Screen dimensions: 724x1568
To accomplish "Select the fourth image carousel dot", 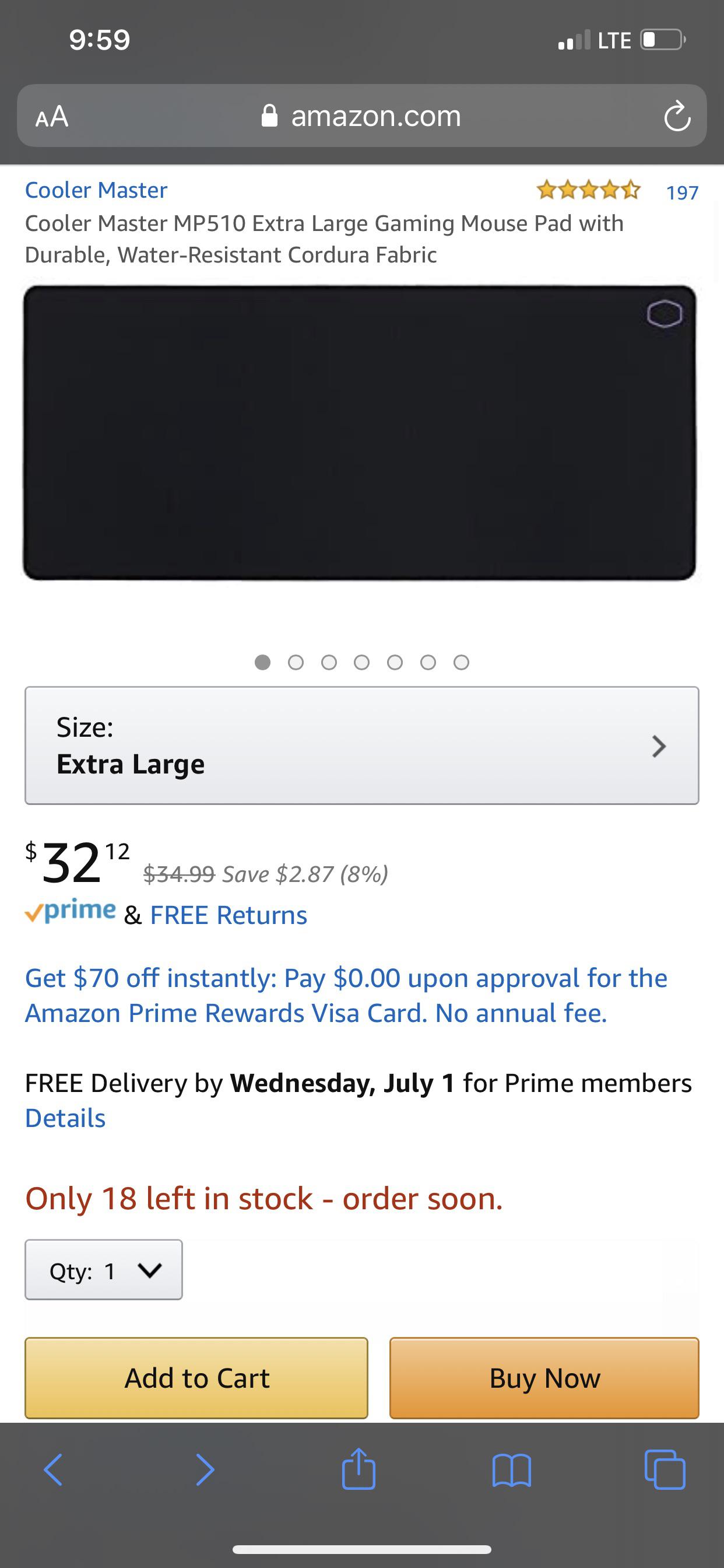I will pyautogui.click(x=363, y=662).
